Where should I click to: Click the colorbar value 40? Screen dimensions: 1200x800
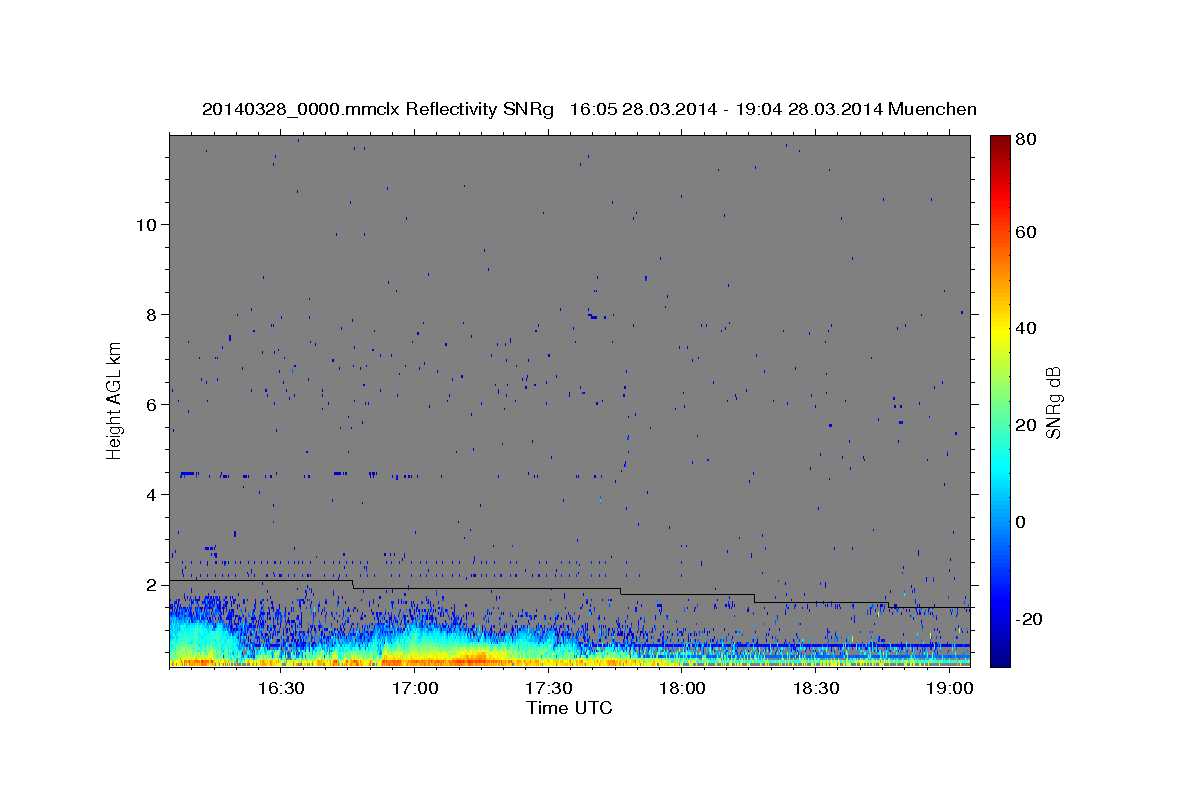click(1028, 328)
